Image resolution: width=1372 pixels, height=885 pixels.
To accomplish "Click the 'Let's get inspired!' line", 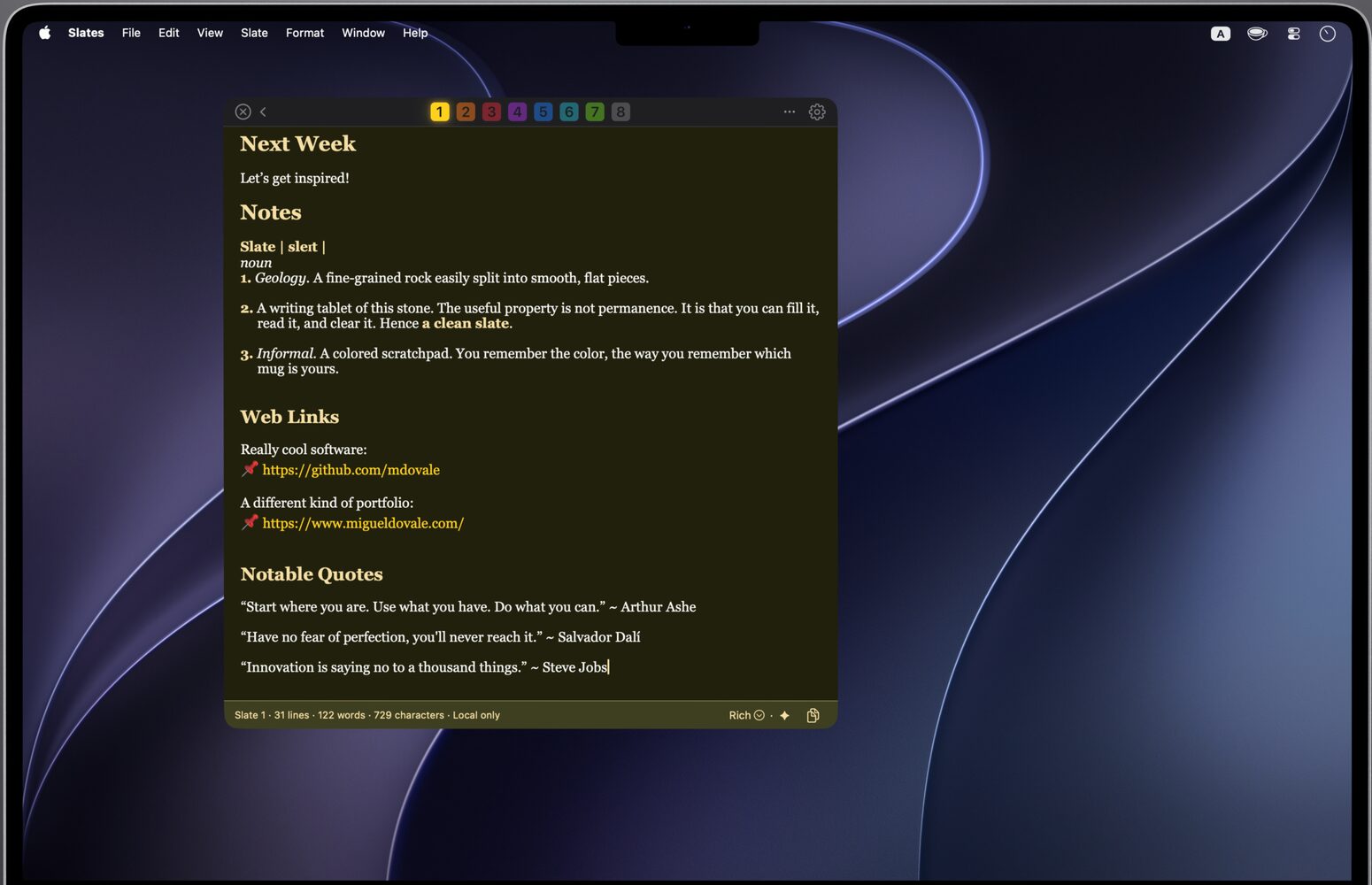I will (x=295, y=178).
